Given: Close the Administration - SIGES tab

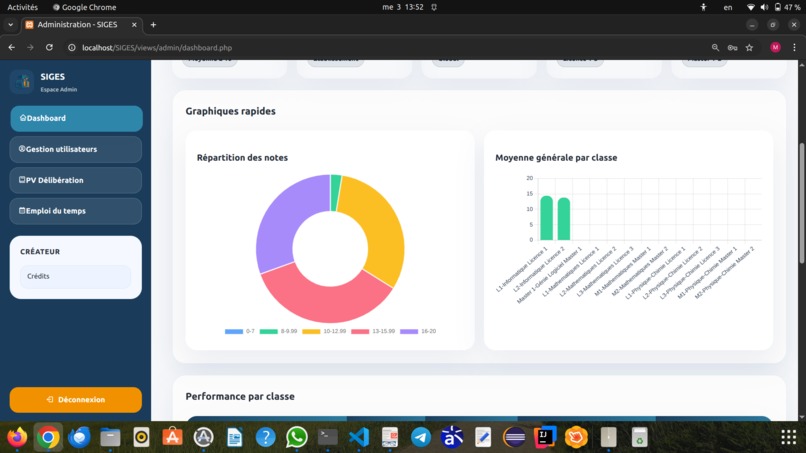Looking at the screenshot, I should click(x=134, y=25).
